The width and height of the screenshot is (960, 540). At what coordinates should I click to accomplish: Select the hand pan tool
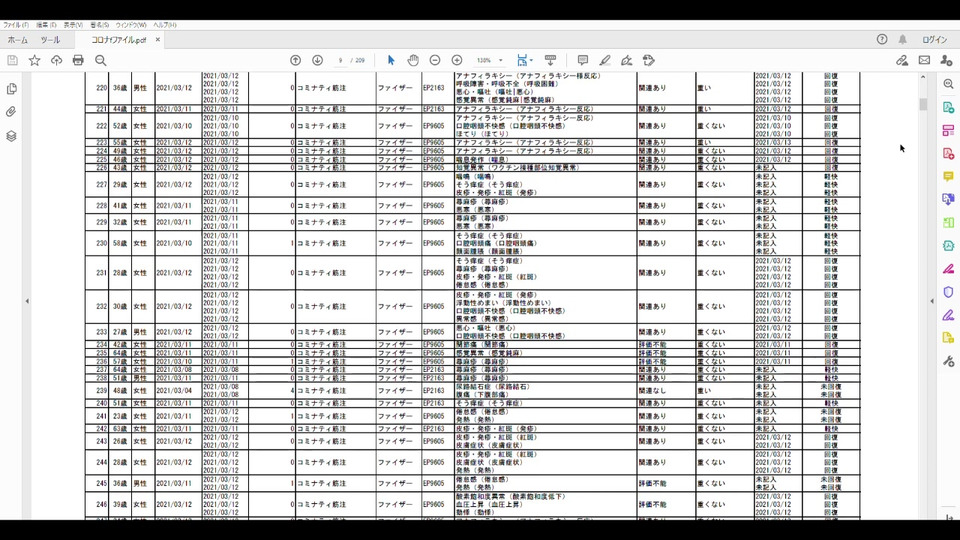click(413, 60)
